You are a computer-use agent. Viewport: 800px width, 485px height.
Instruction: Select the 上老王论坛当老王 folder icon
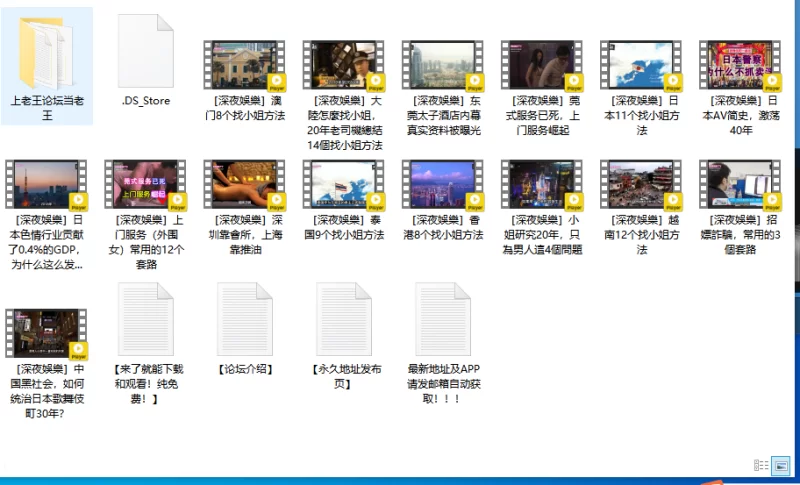coord(46,53)
